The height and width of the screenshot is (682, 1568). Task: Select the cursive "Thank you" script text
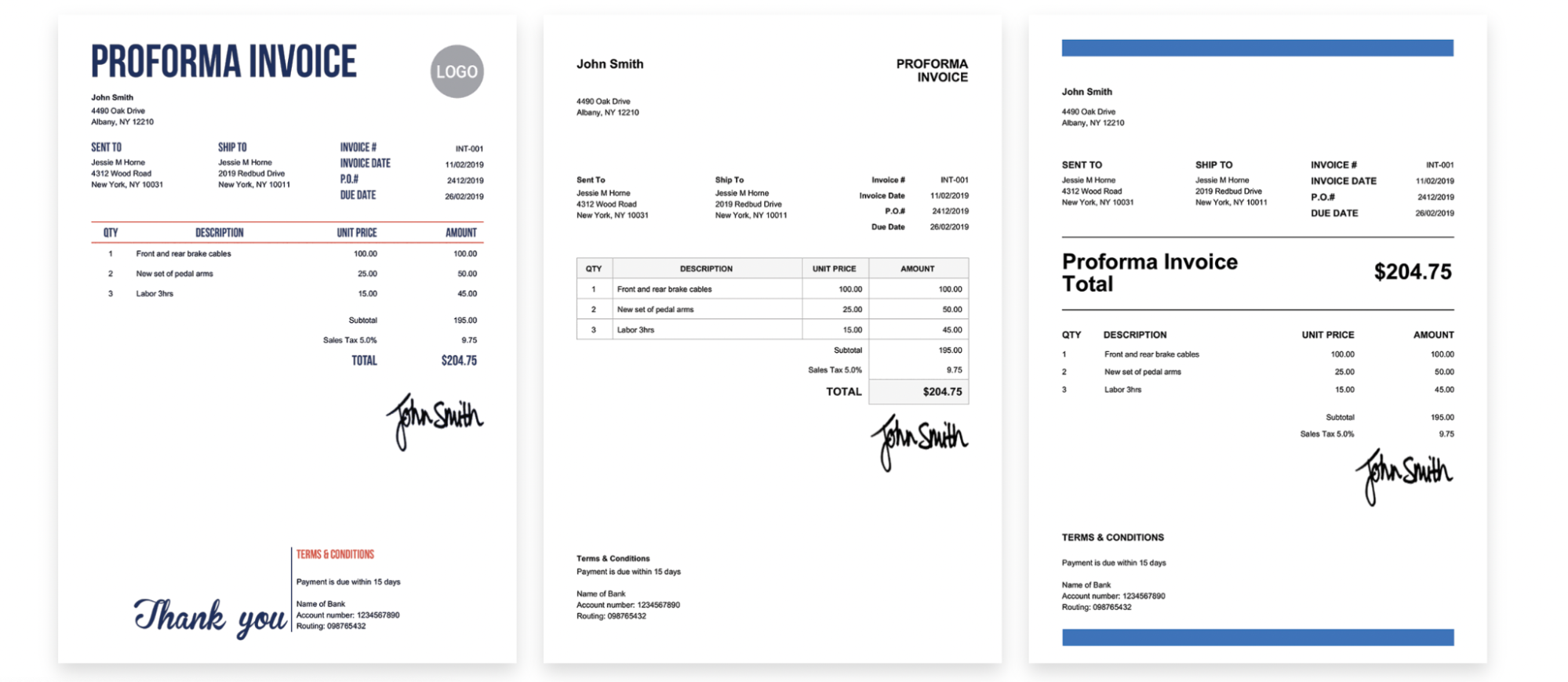[x=209, y=618]
